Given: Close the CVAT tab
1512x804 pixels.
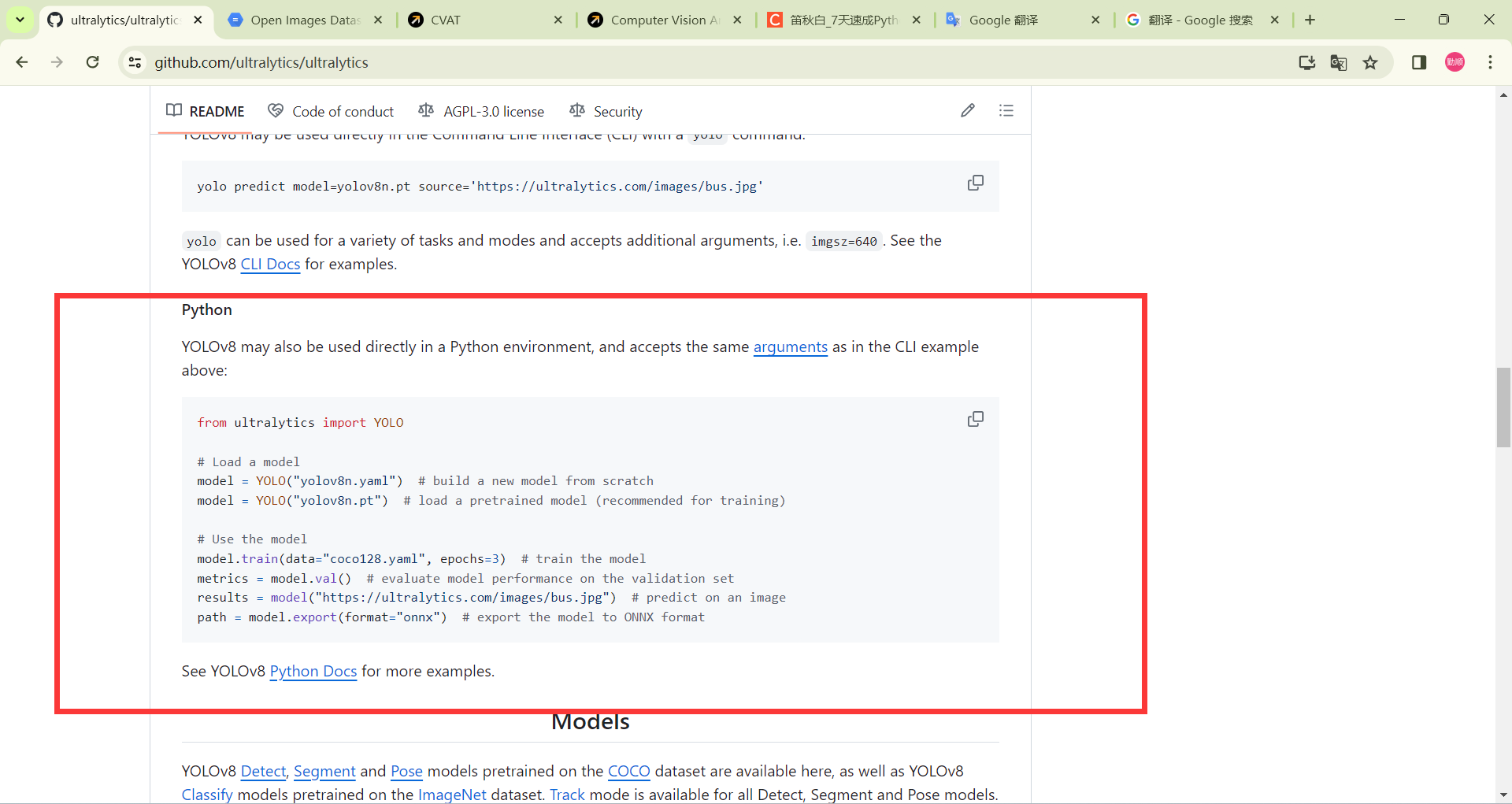Looking at the screenshot, I should pos(558,20).
